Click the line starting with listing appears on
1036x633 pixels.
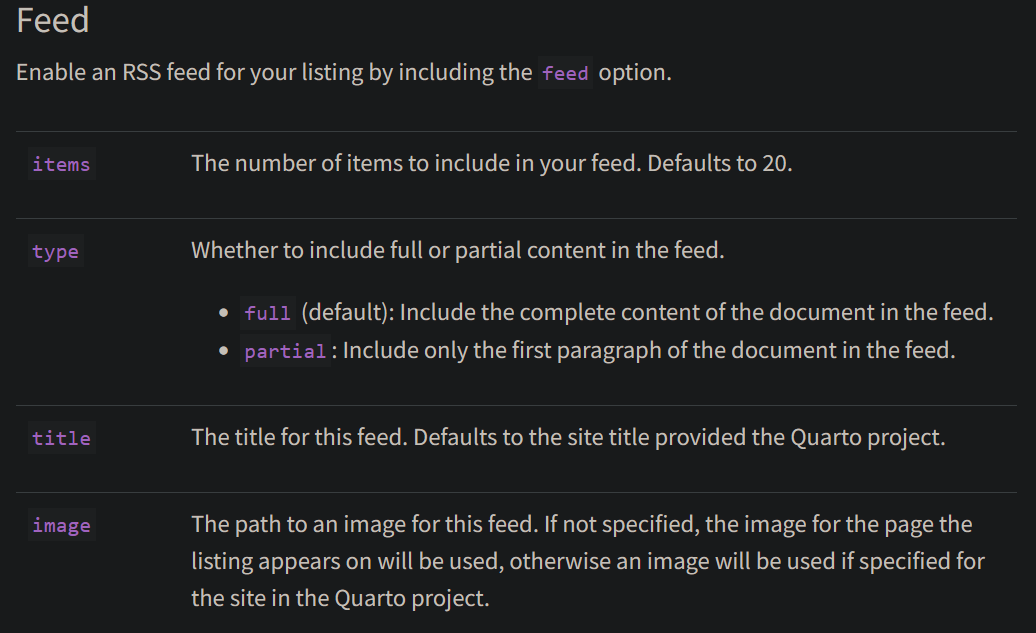coord(588,562)
